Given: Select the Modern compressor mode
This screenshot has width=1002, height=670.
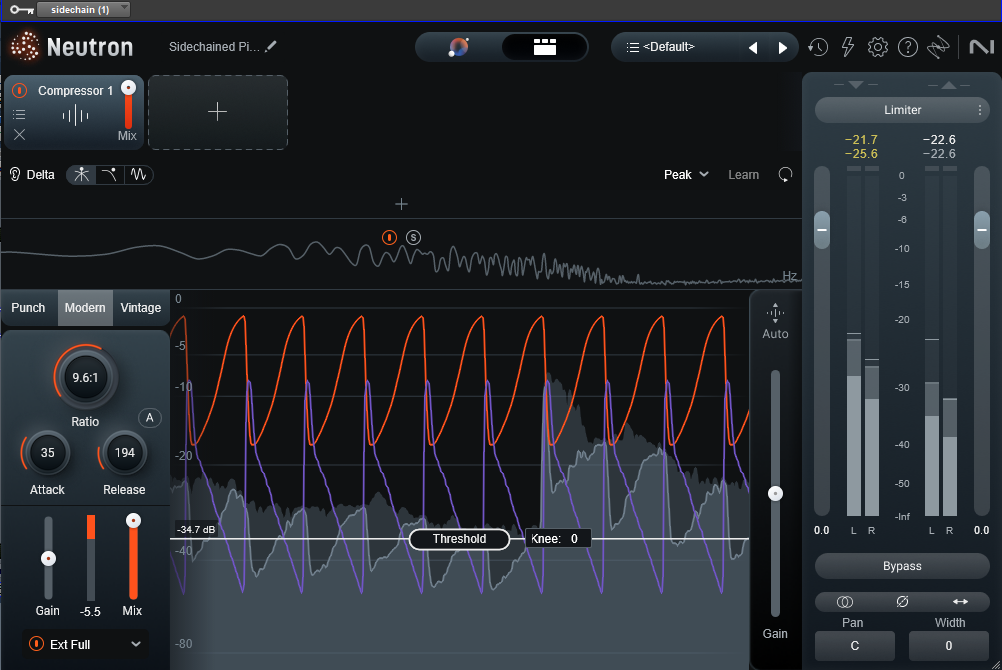Looking at the screenshot, I should 85,308.
